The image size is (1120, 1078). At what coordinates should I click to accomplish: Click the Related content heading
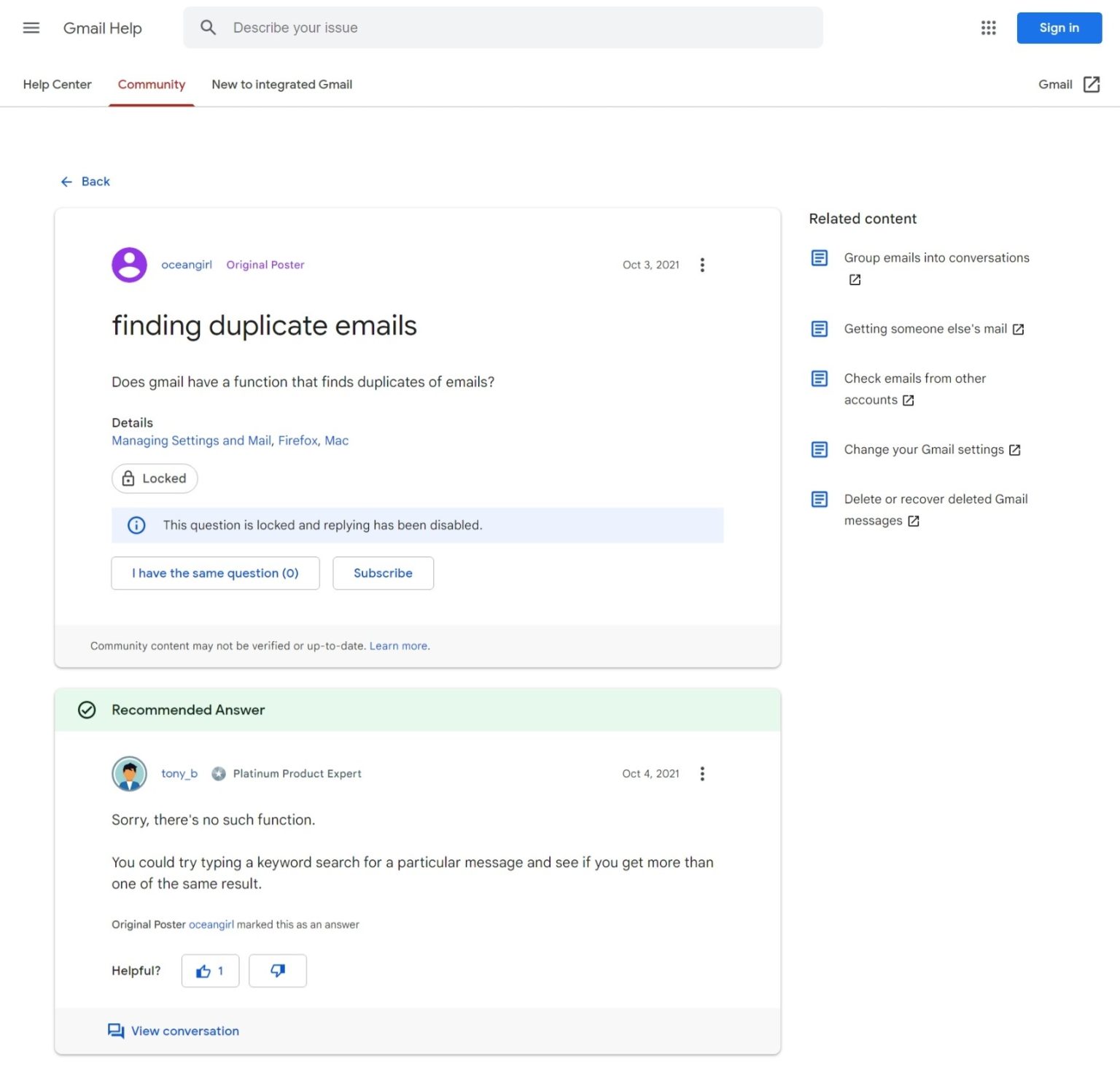coord(863,219)
